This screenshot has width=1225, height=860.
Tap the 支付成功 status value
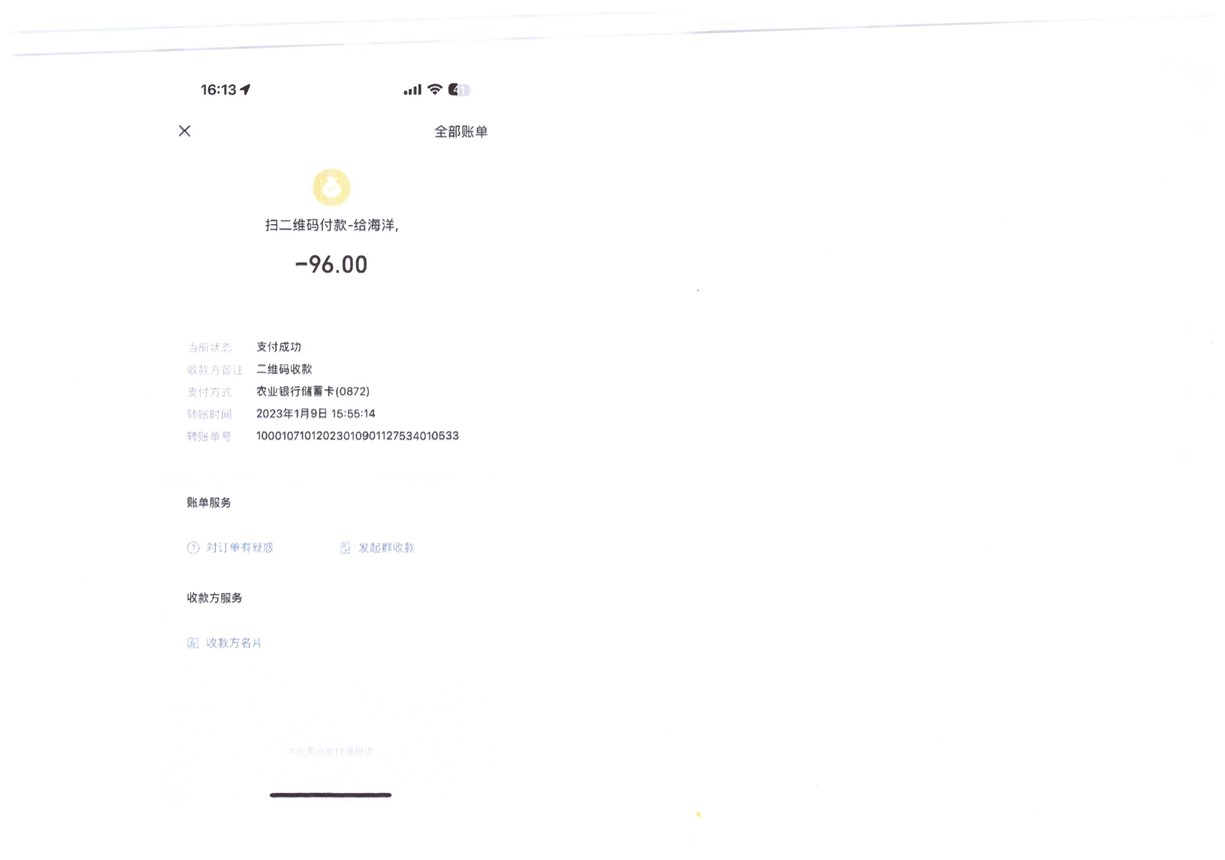(x=279, y=347)
